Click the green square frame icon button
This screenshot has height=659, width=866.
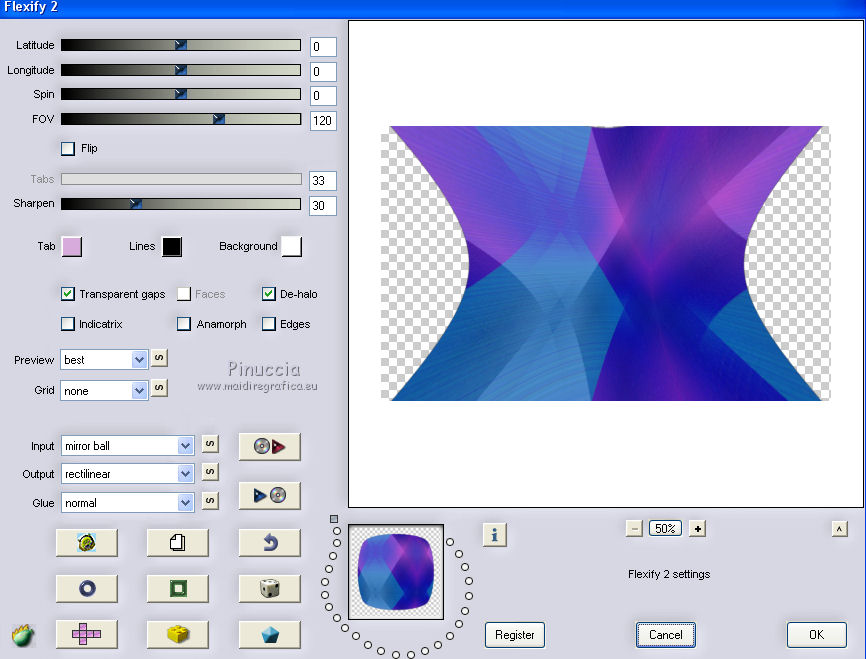(x=178, y=588)
